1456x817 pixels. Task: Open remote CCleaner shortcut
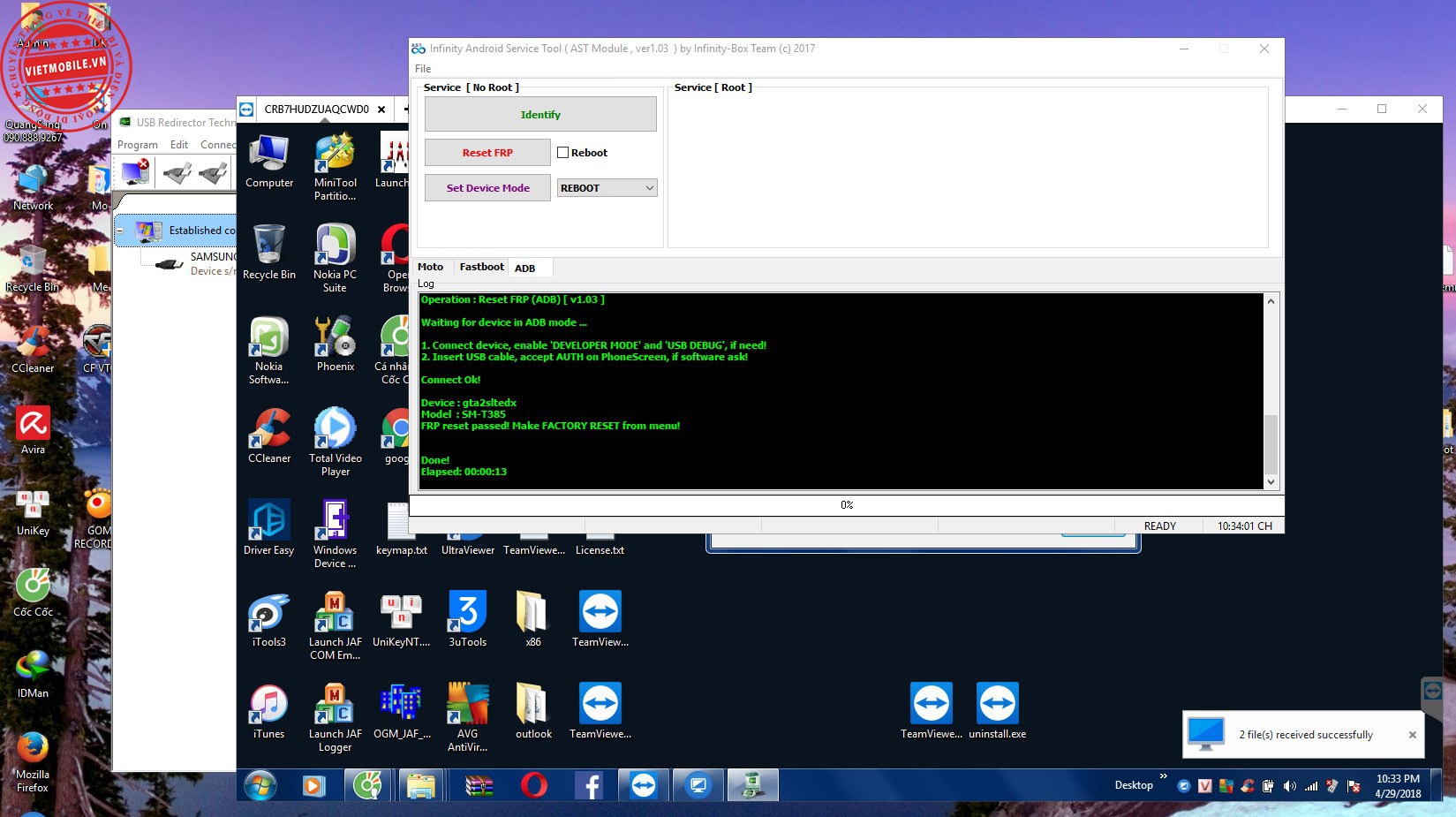tap(269, 436)
